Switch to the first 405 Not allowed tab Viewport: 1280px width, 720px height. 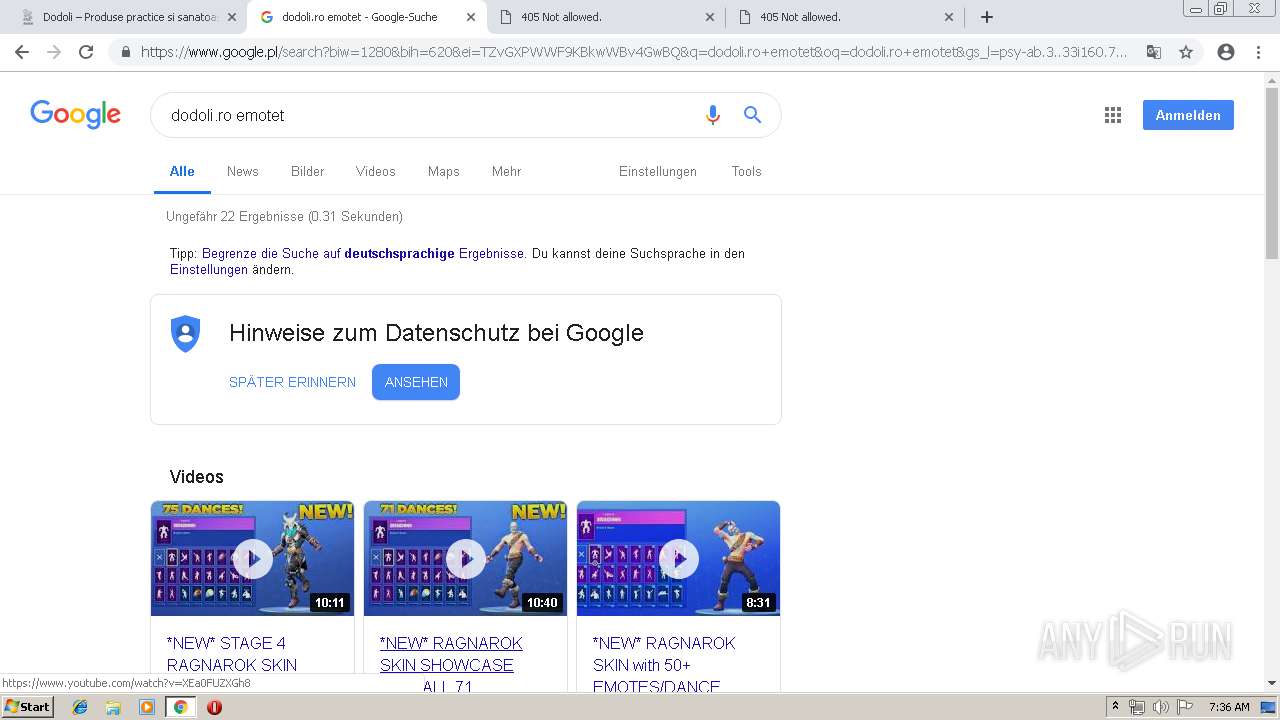pyautogui.click(x=607, y=17)
